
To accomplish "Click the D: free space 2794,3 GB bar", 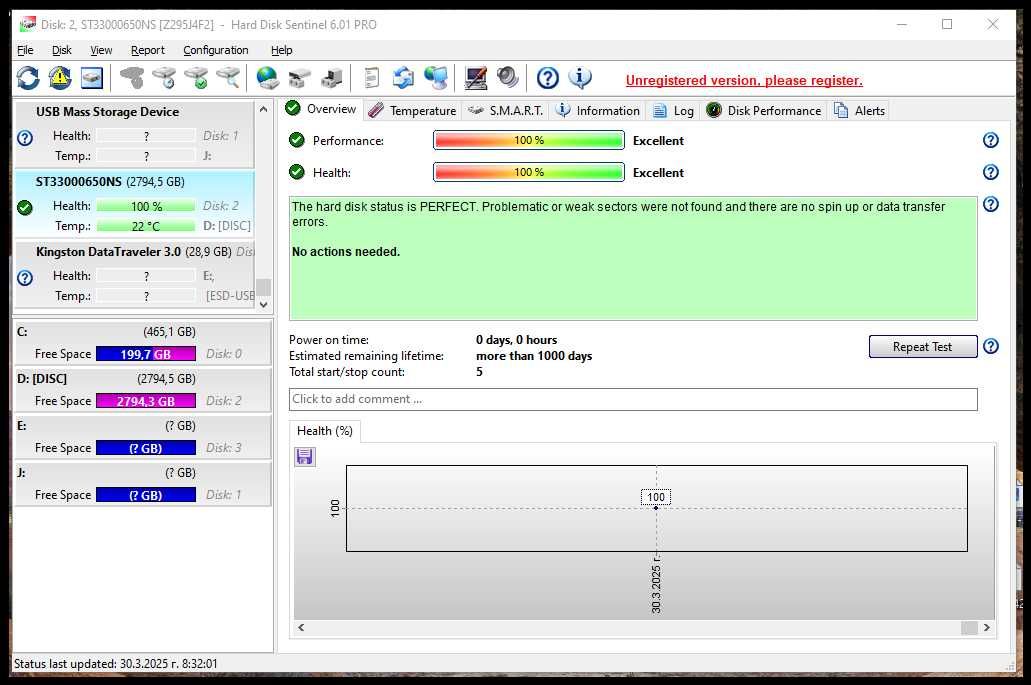I will pyautogui.click(x=146, y=400).
